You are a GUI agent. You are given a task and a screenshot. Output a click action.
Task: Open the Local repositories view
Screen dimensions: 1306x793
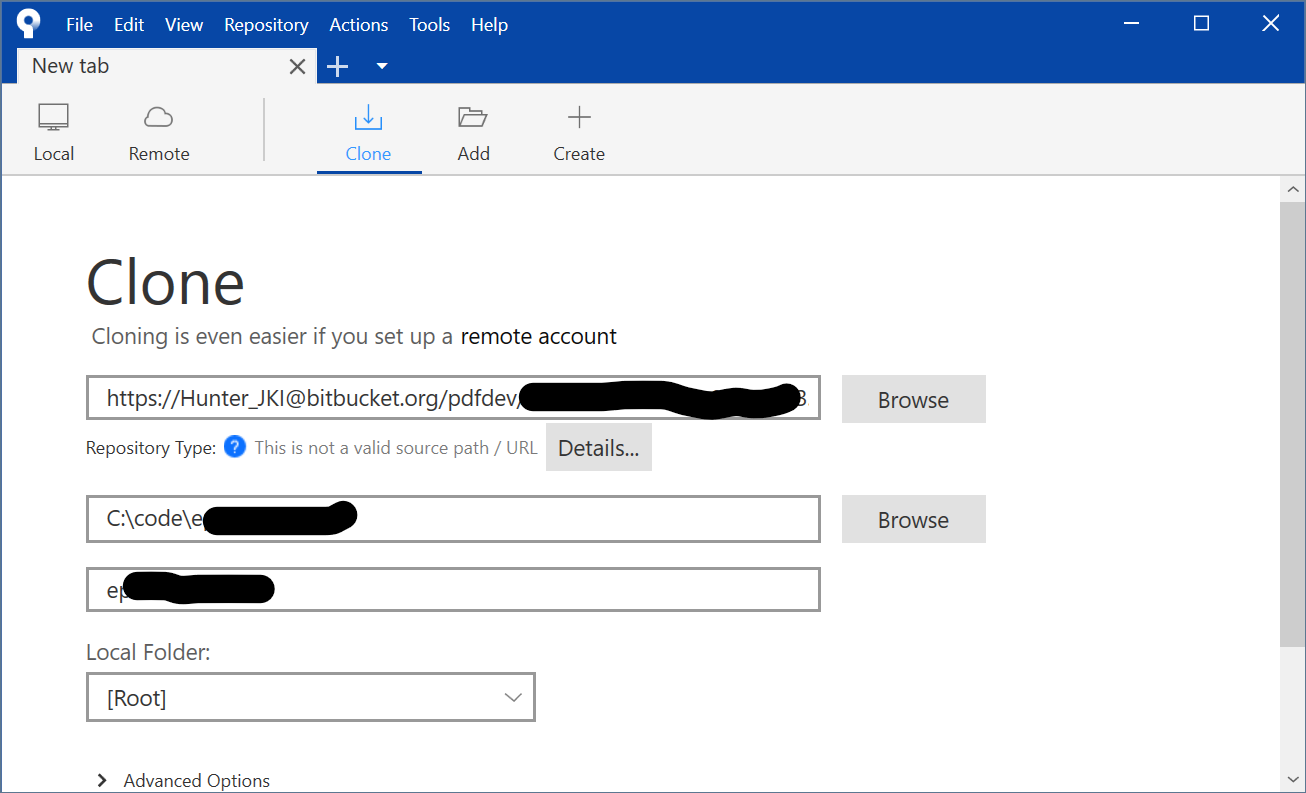tap(54, 132)
